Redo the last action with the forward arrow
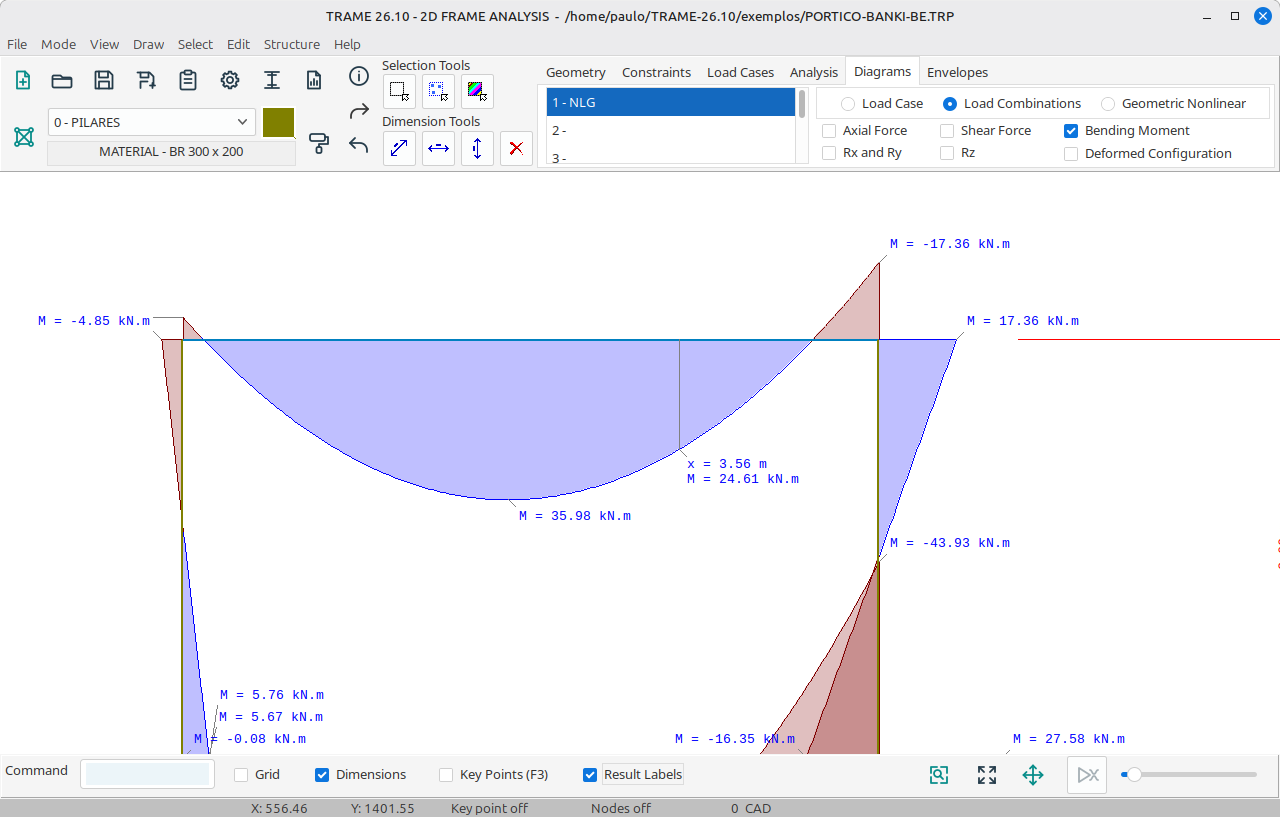The height and width of the screenshot is (817, 1280). click(359, 111)
